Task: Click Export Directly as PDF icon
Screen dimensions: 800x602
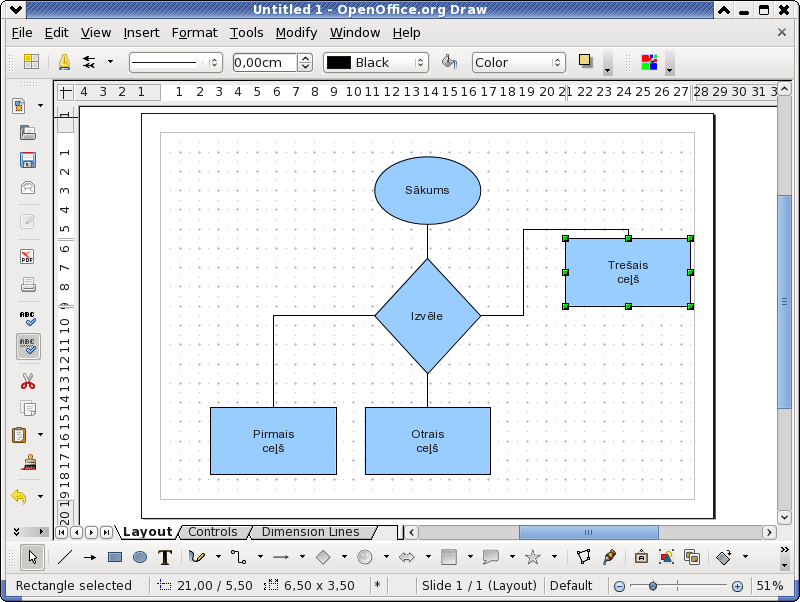Action: (28, 256)
